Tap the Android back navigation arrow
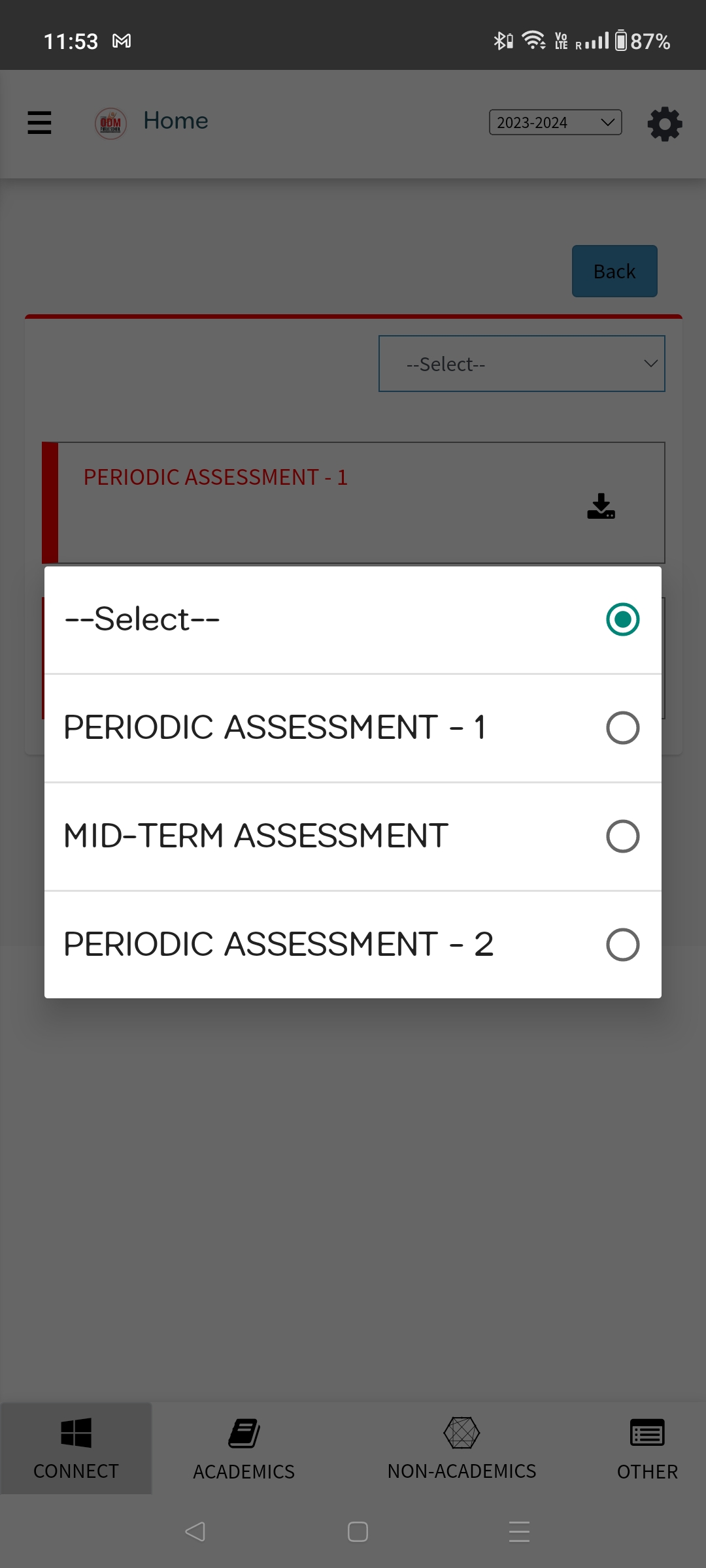 click(195, 1531)
